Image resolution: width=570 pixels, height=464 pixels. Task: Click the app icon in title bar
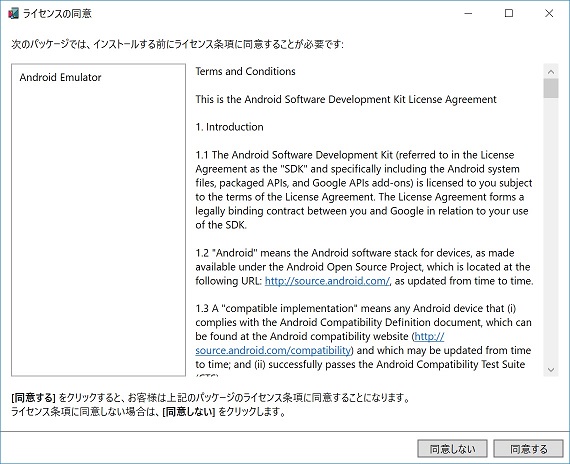[13, 13]
